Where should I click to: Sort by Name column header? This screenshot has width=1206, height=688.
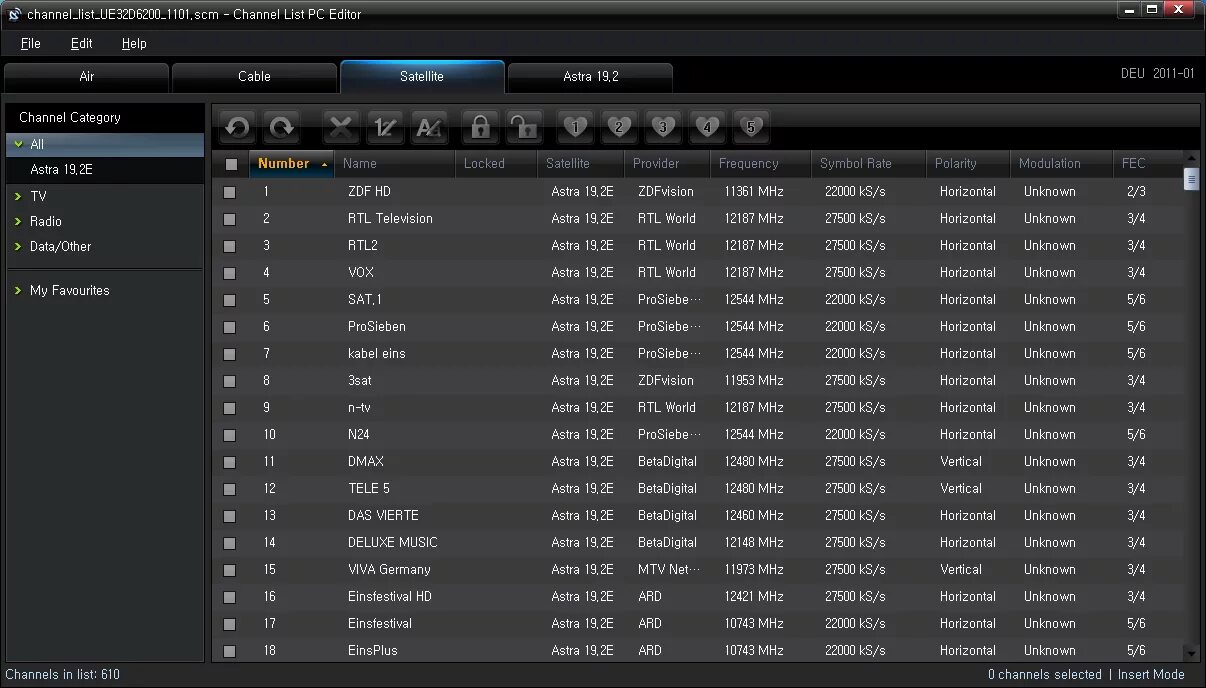coord(395,164)
